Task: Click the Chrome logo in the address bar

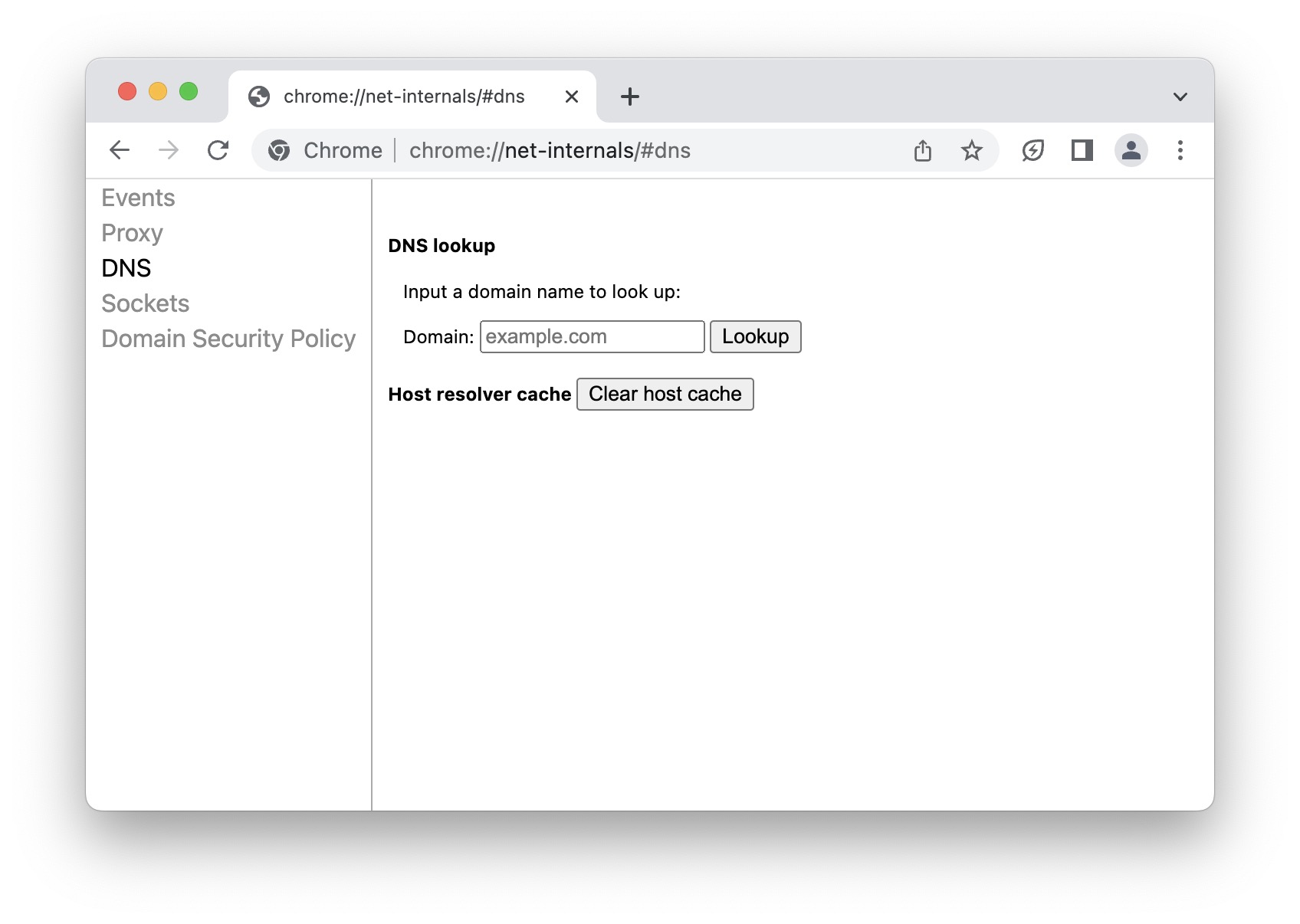Action: point(279,150)
